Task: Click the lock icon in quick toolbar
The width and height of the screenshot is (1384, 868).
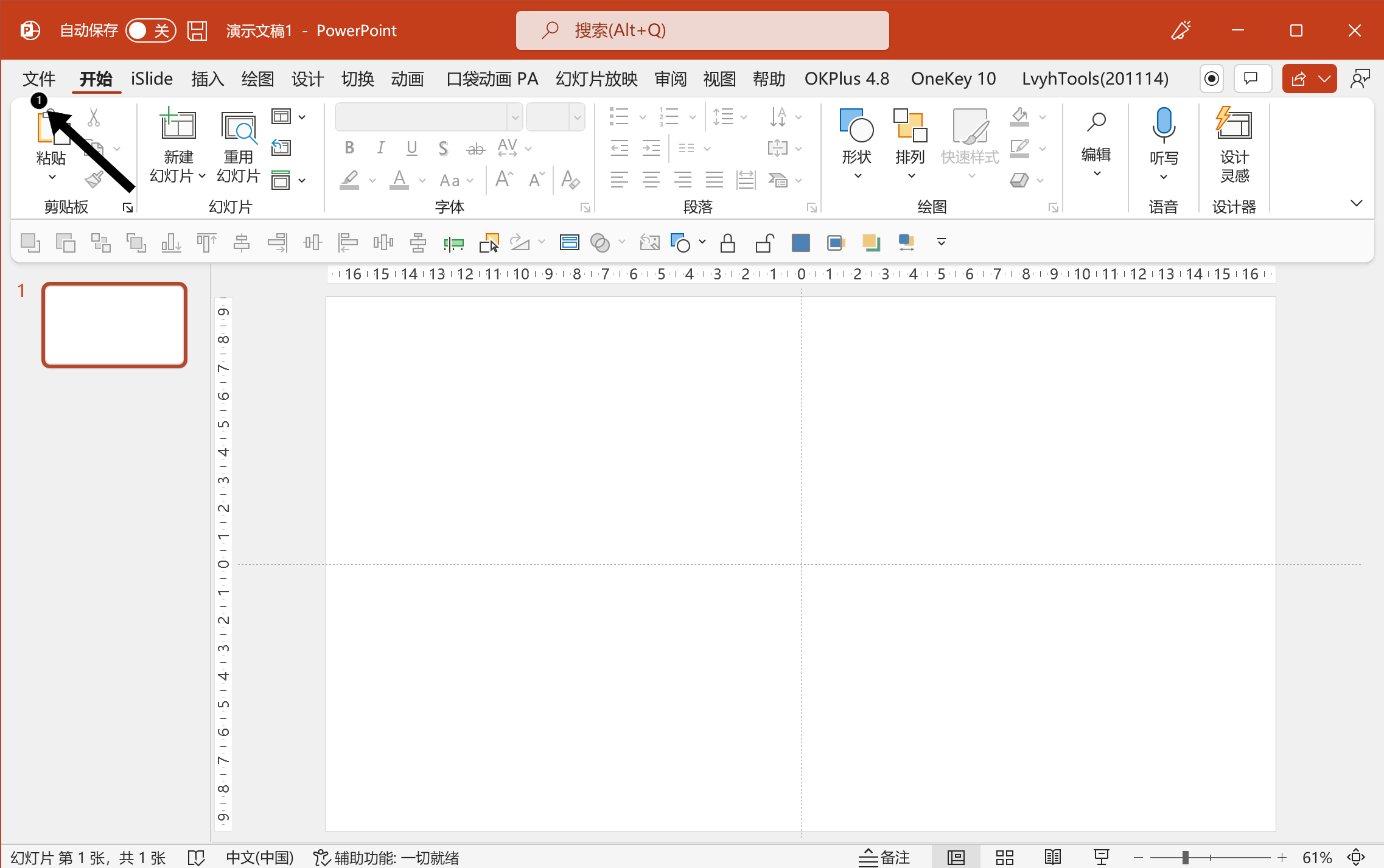Action: pos(727,243)
